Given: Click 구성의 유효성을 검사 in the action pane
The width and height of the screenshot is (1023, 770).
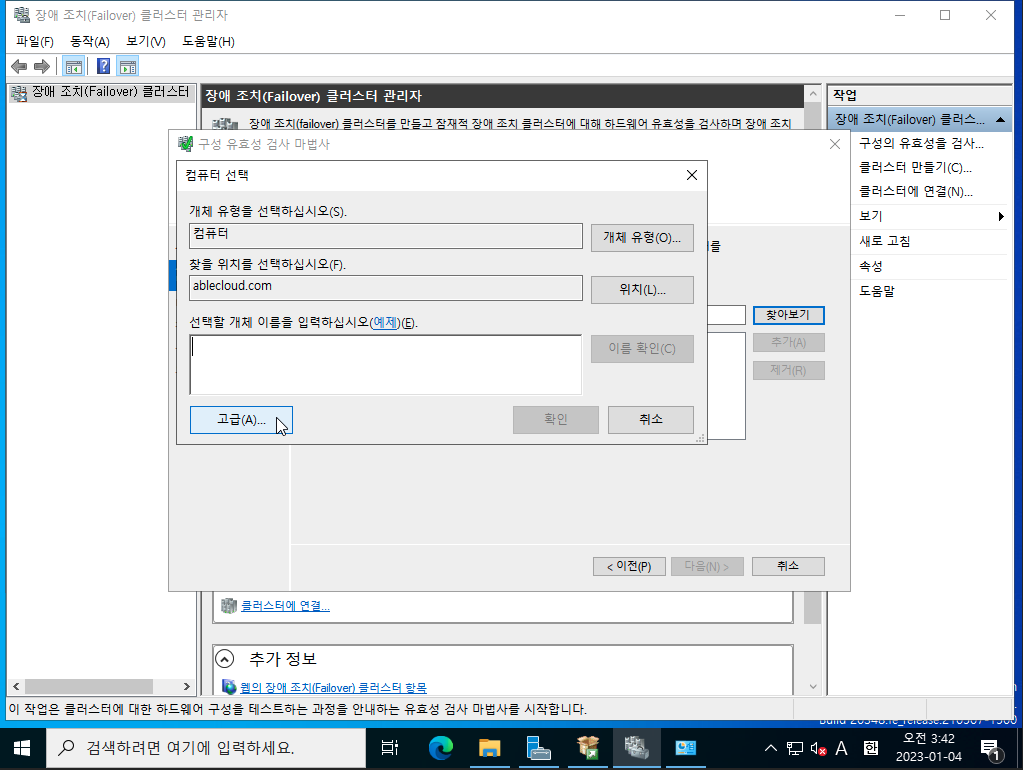Looking at the screenshot, I should pos(921,144).
